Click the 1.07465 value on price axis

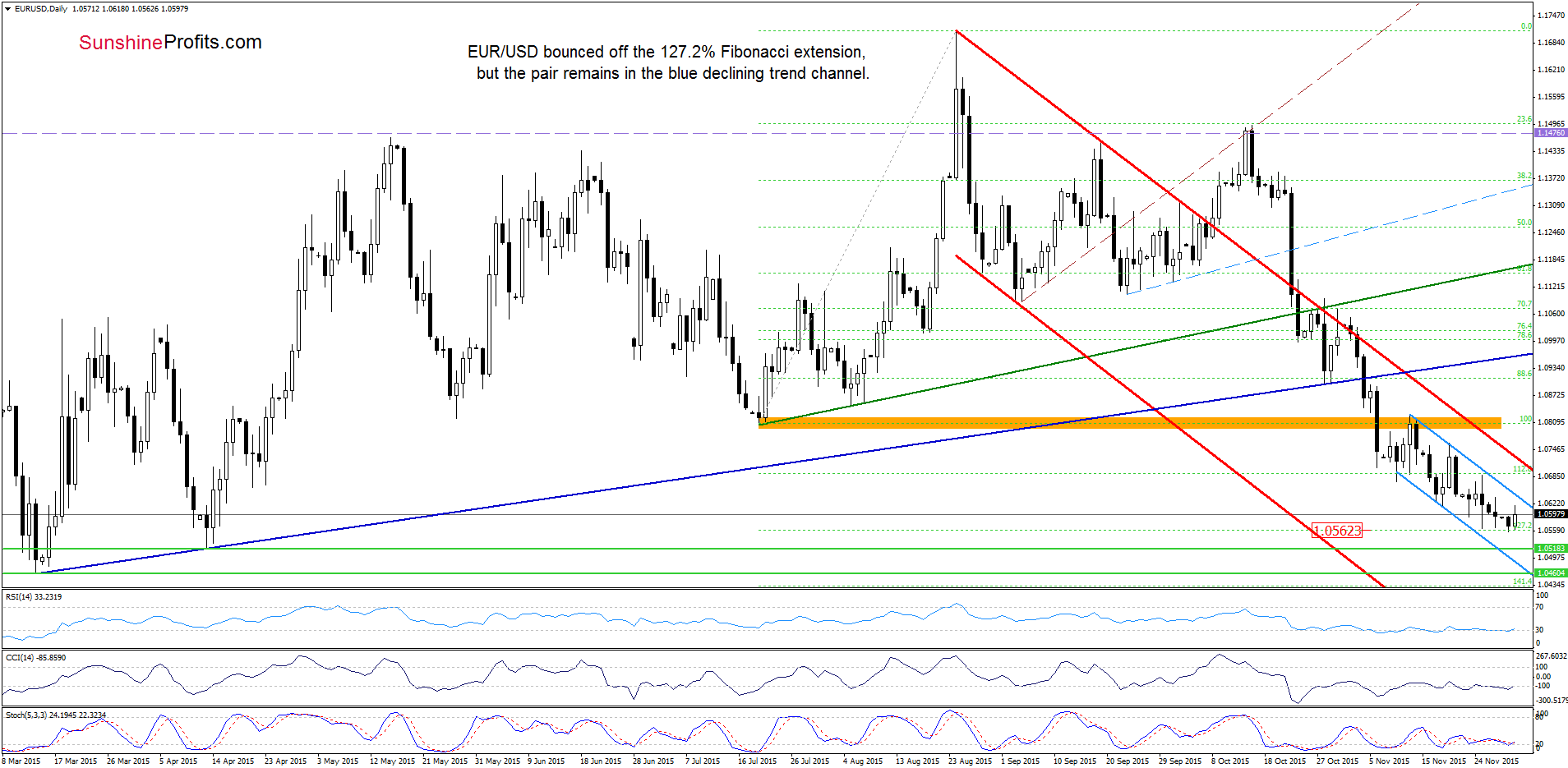tap(1551, 449)
